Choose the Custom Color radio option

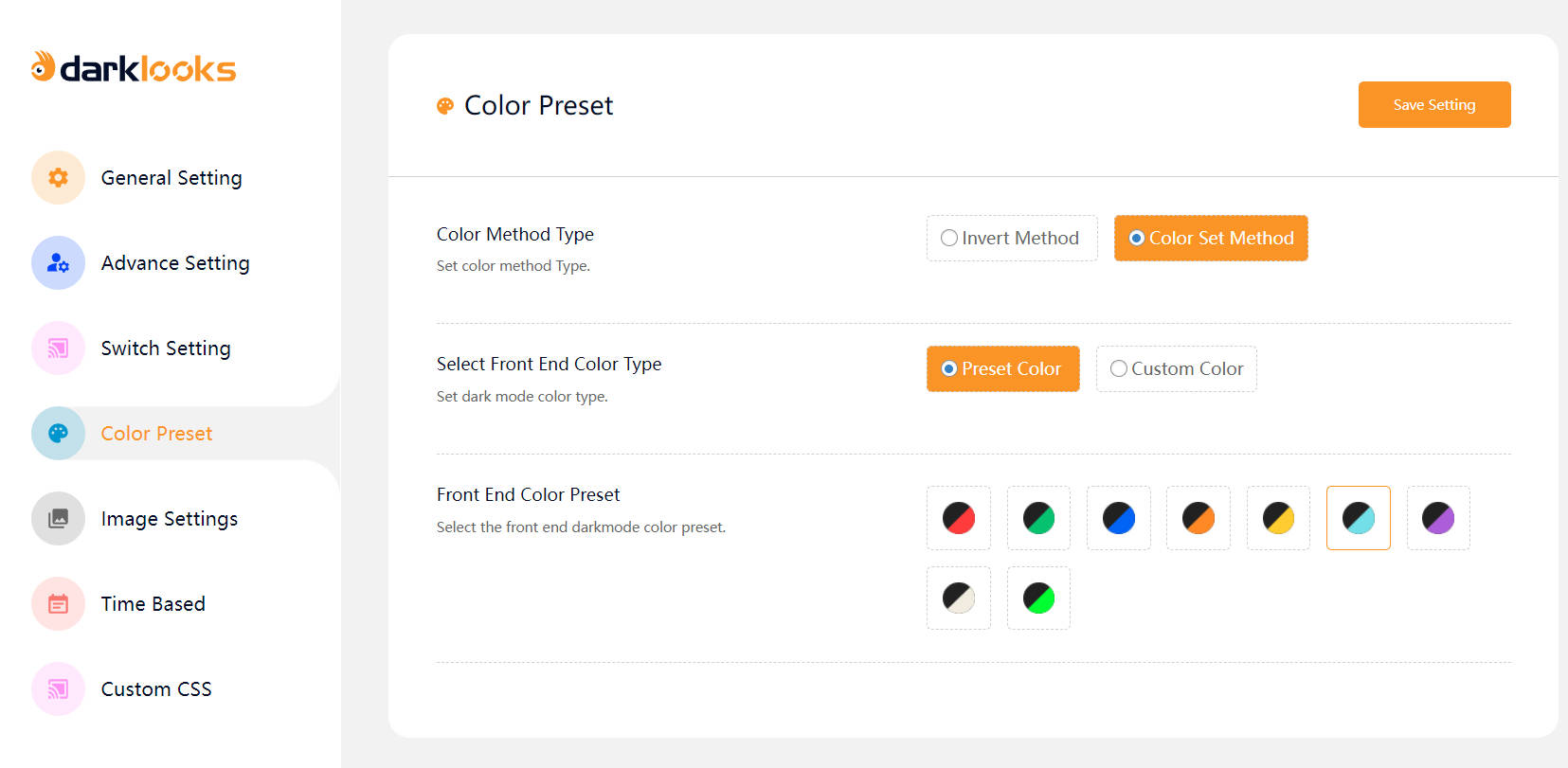1119,368
